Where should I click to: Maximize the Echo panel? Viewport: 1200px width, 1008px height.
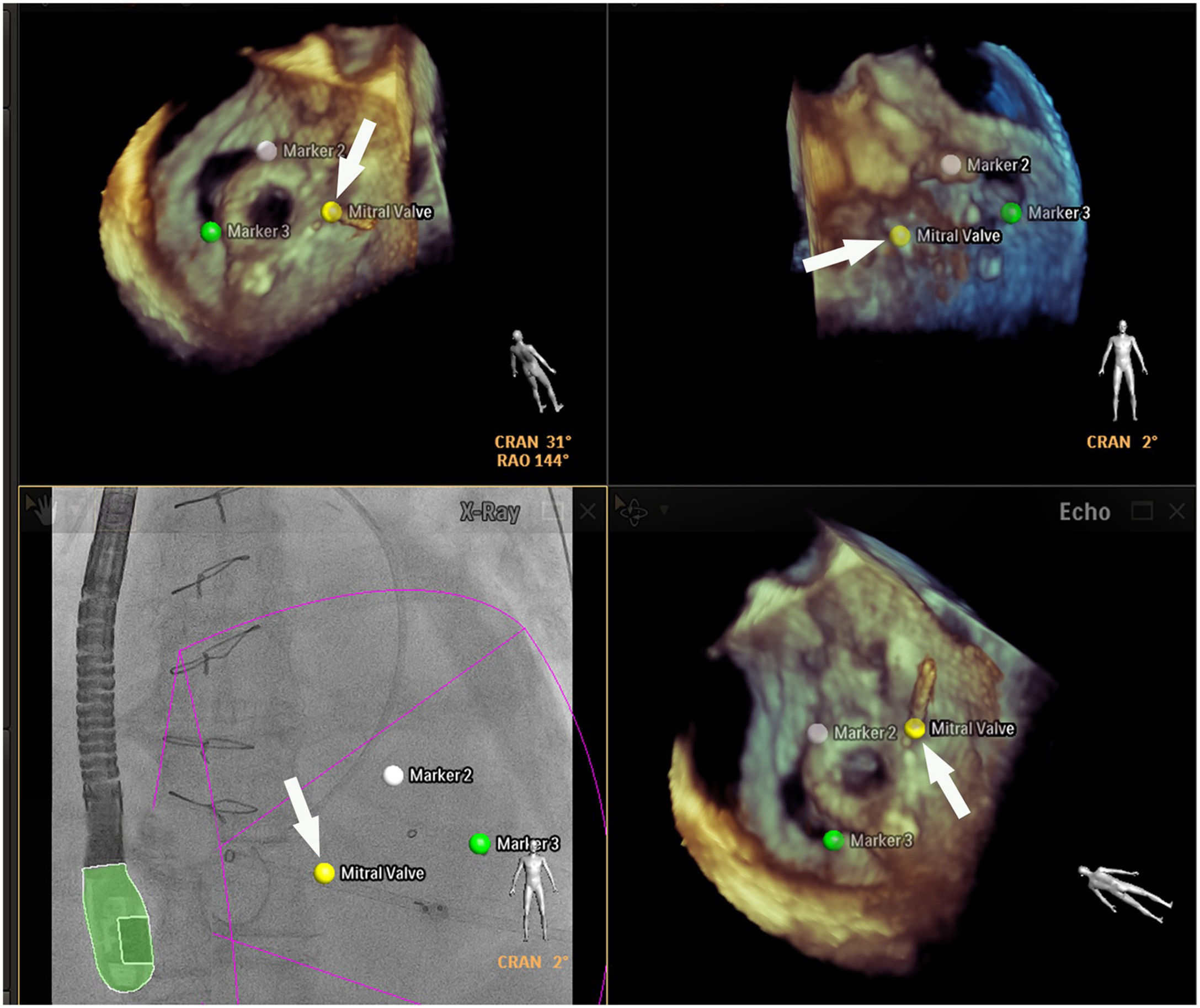point(1142,511)
